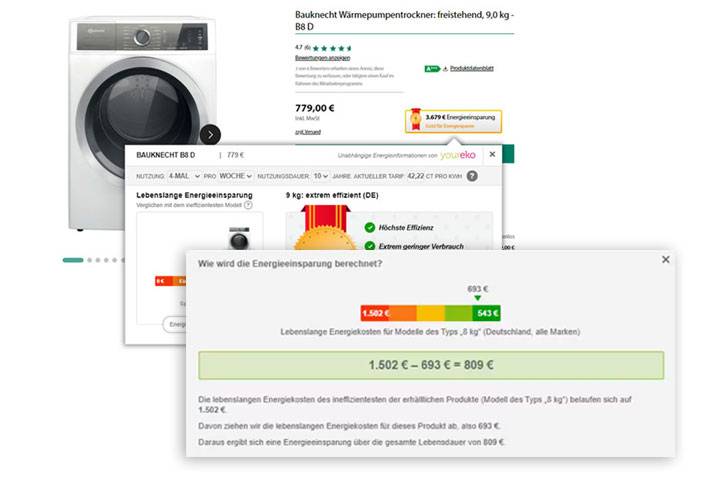Screen dimensions: 720x480
Task: Click the active teal carousel indicator
Action: pos(73,260)
